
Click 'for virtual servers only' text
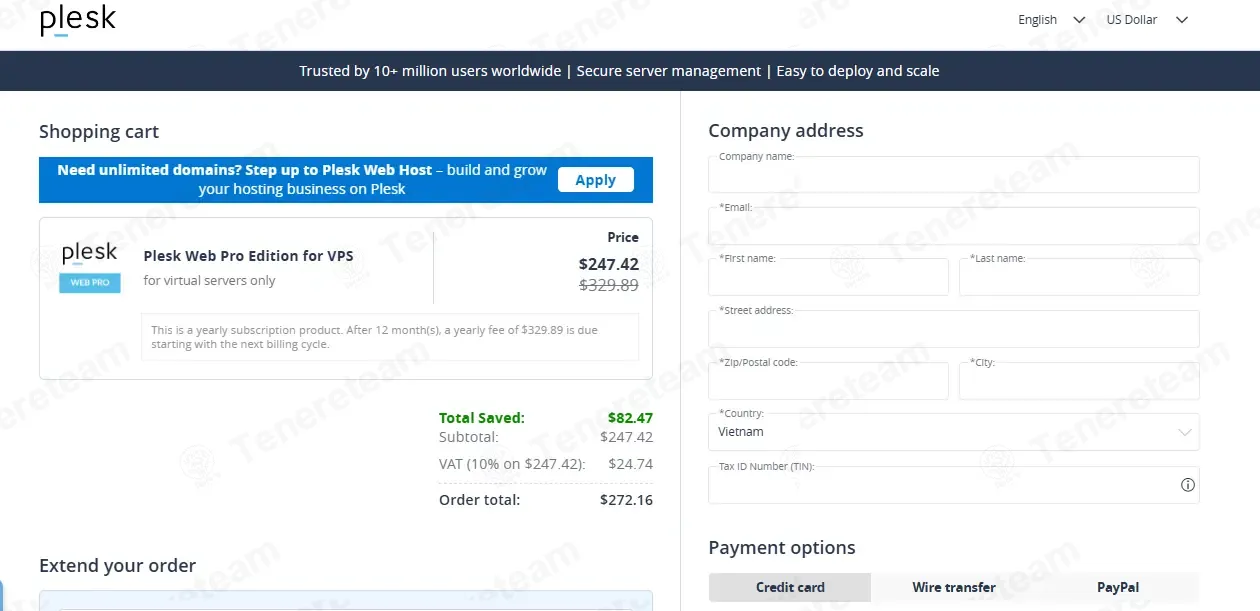pyautogui.click(x=209, y=281)
